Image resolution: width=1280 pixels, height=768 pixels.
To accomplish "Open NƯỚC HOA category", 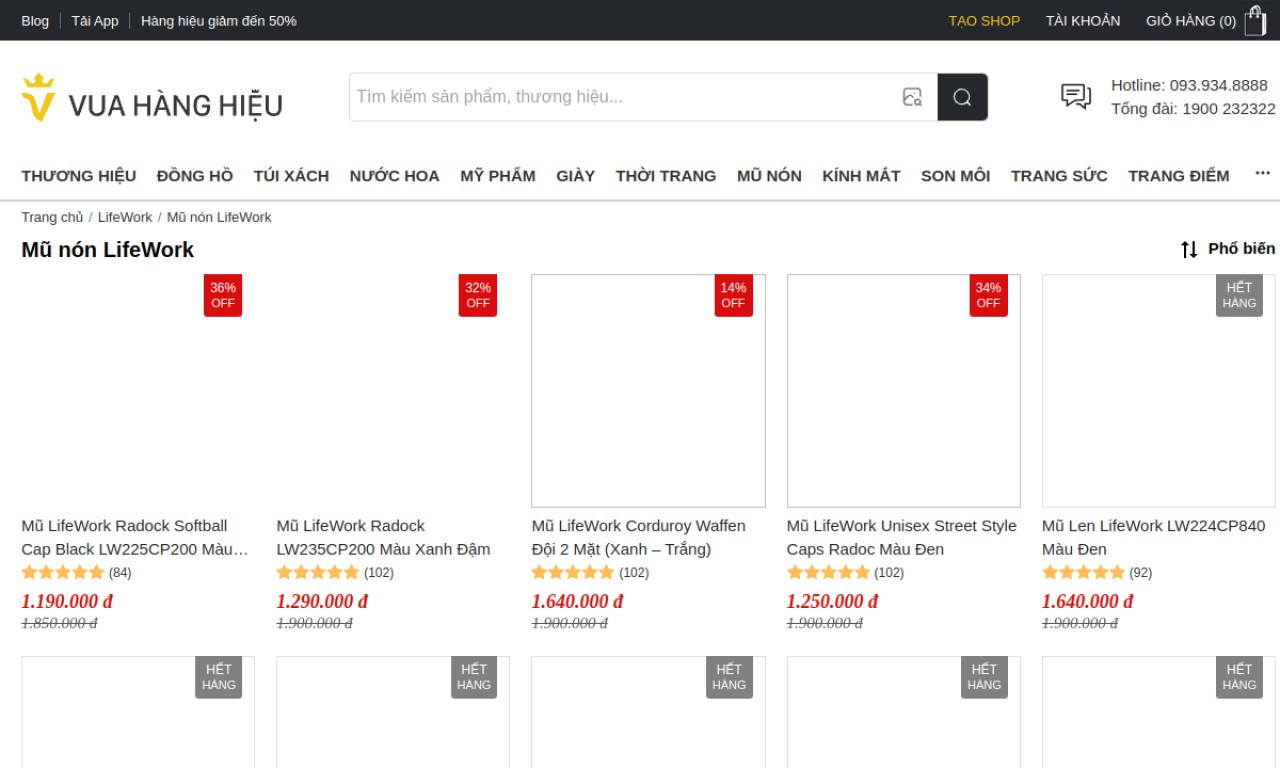I will coord(394,176).
